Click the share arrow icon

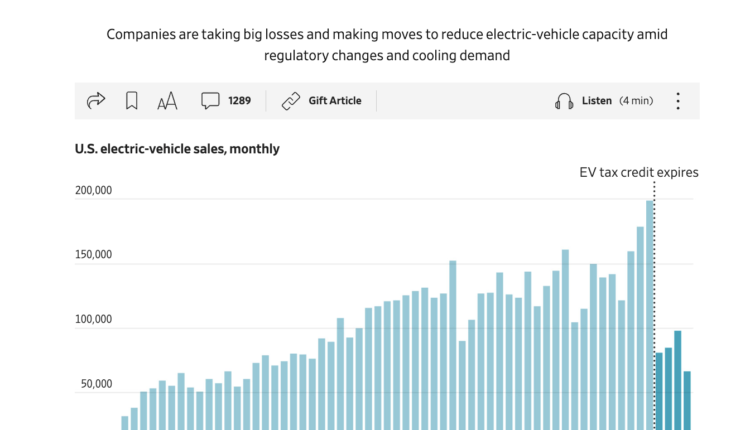[x=96, y=101]
